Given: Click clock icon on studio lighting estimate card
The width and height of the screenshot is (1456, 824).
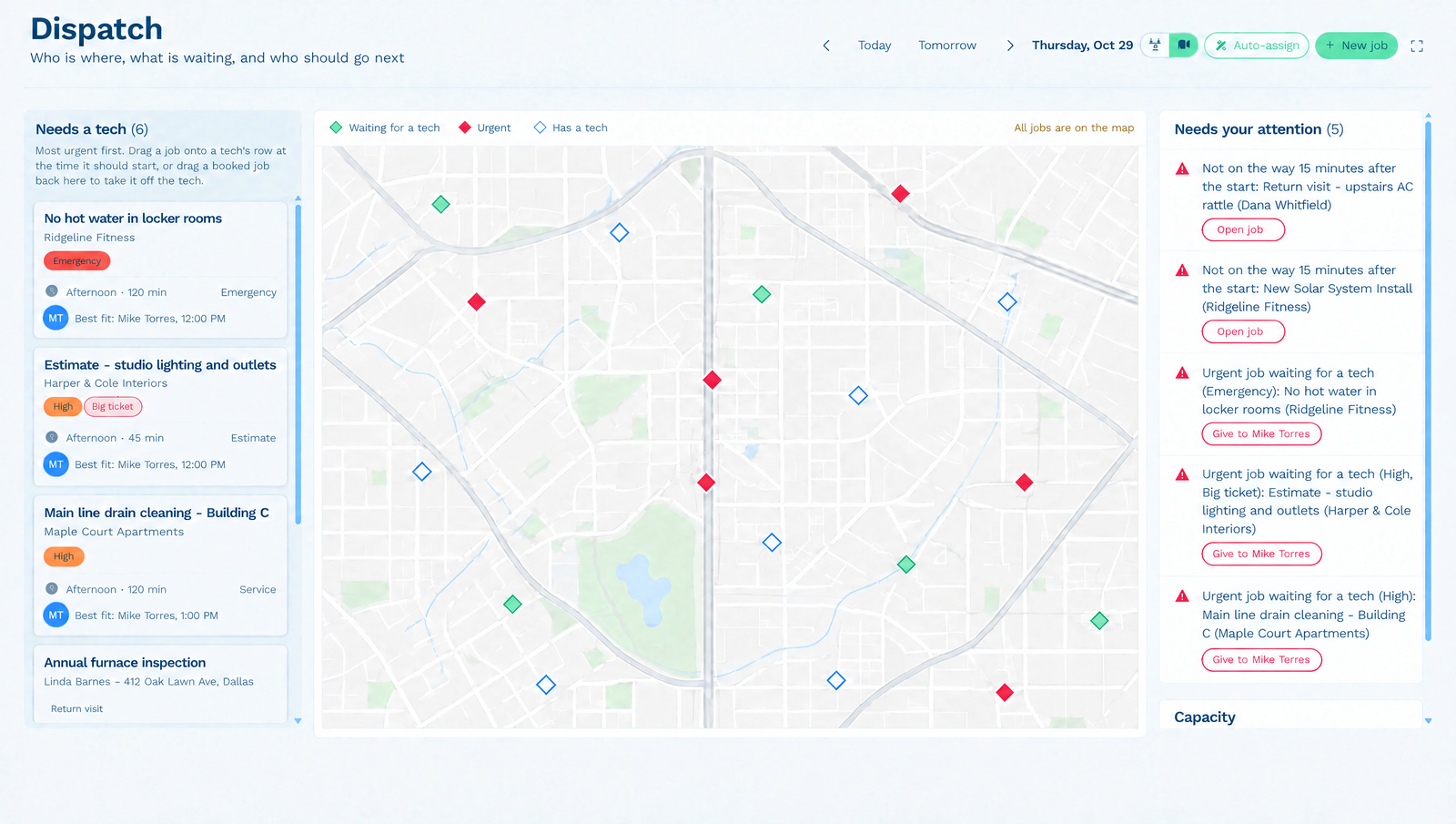Looking at the screenshot, I should 52,437.
